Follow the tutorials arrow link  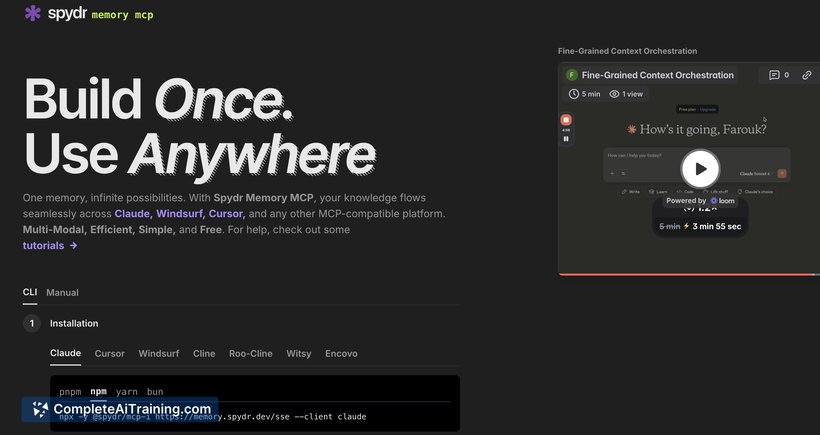click(x=50, y=245)
